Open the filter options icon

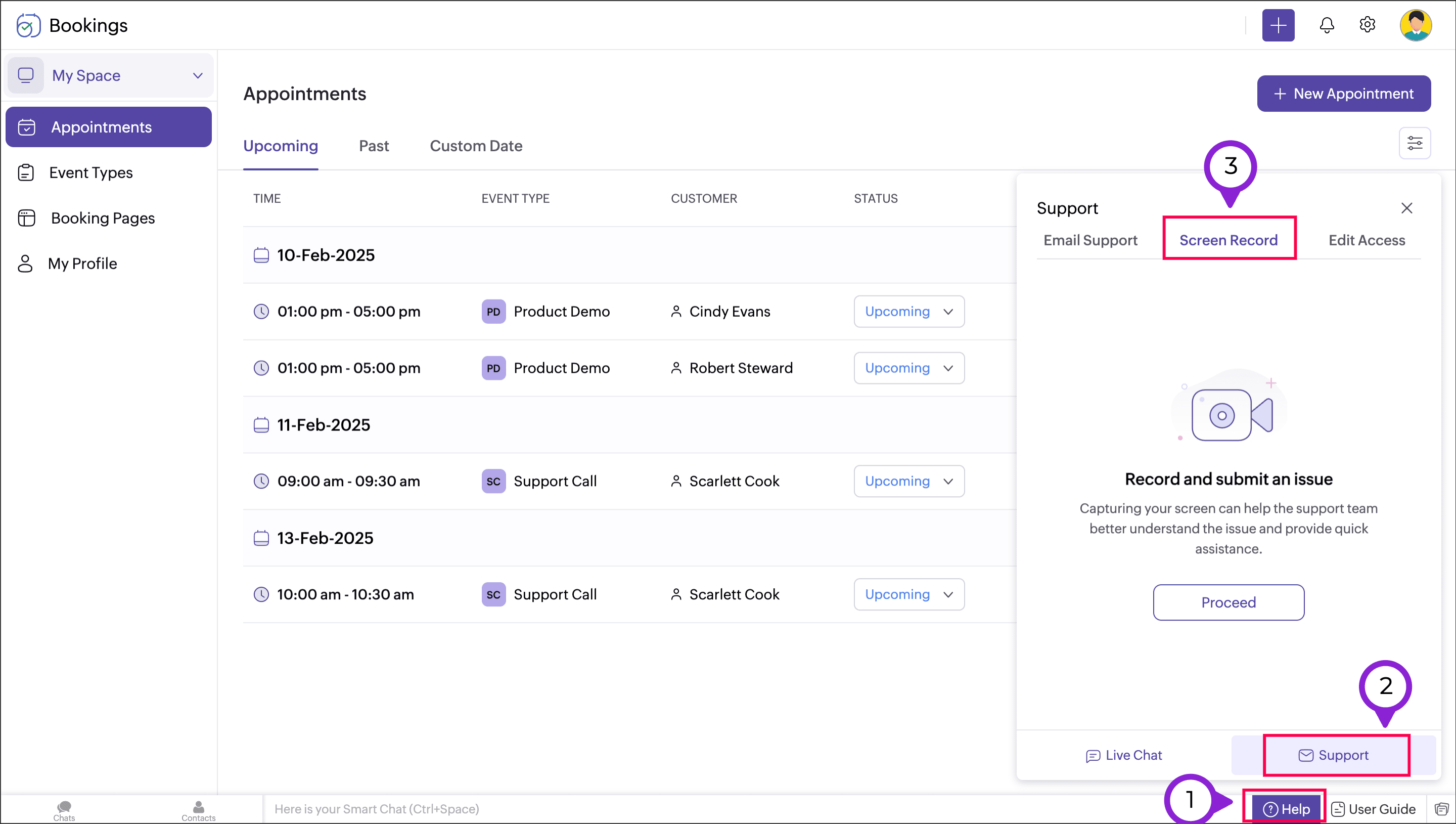(1415, 143)
